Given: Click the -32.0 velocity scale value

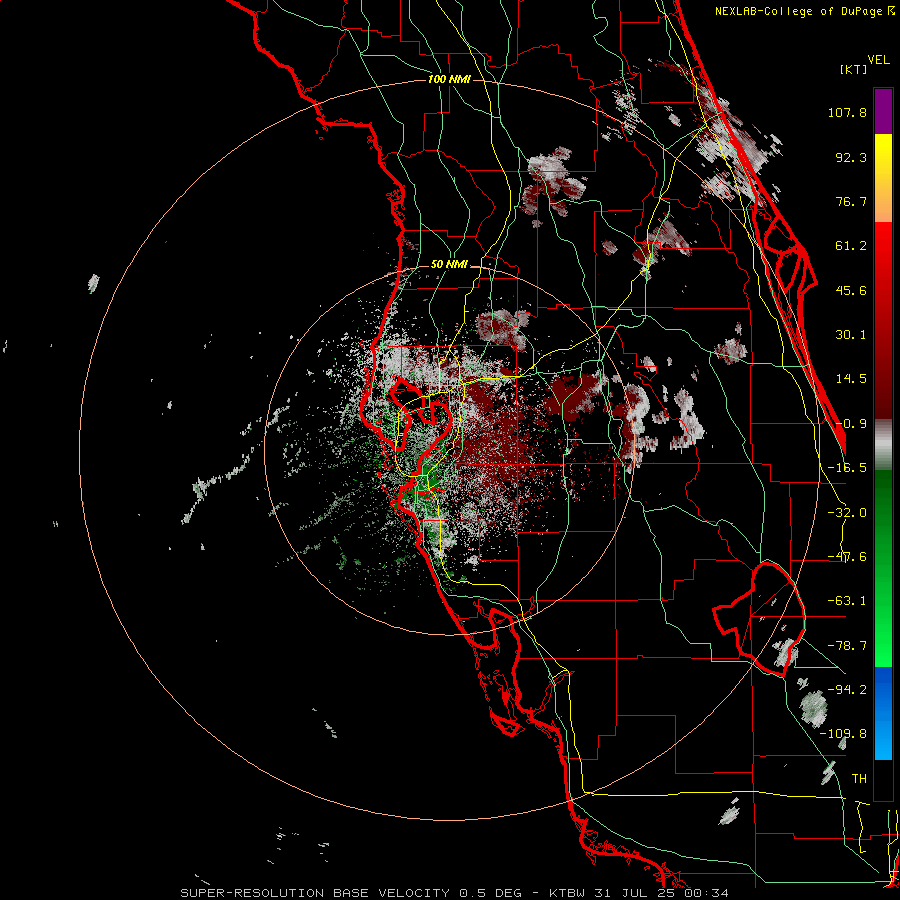Looking at the screenshot, I should point(847,513).
